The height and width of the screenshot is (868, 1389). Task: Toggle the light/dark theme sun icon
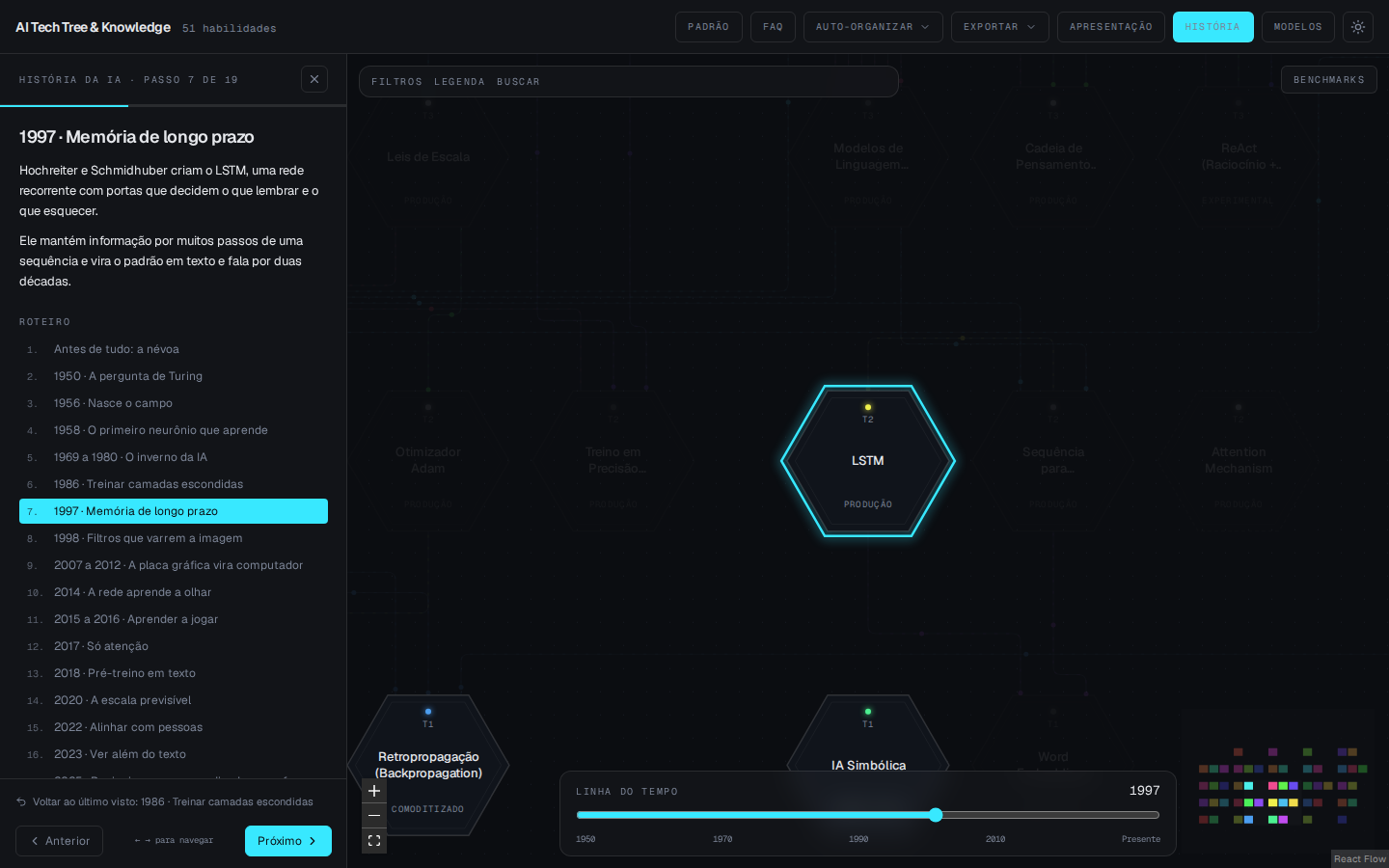pyautogui.click(x=1358, y=27)
